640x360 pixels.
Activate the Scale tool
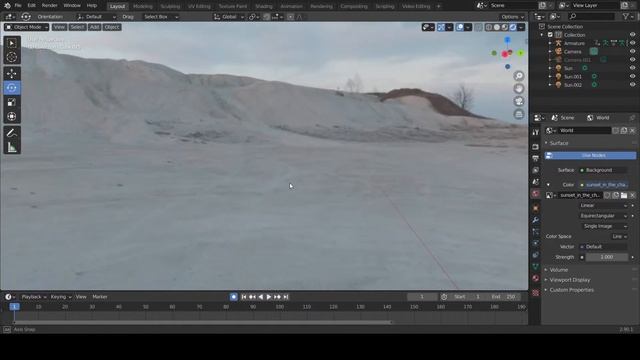(12, 102)
